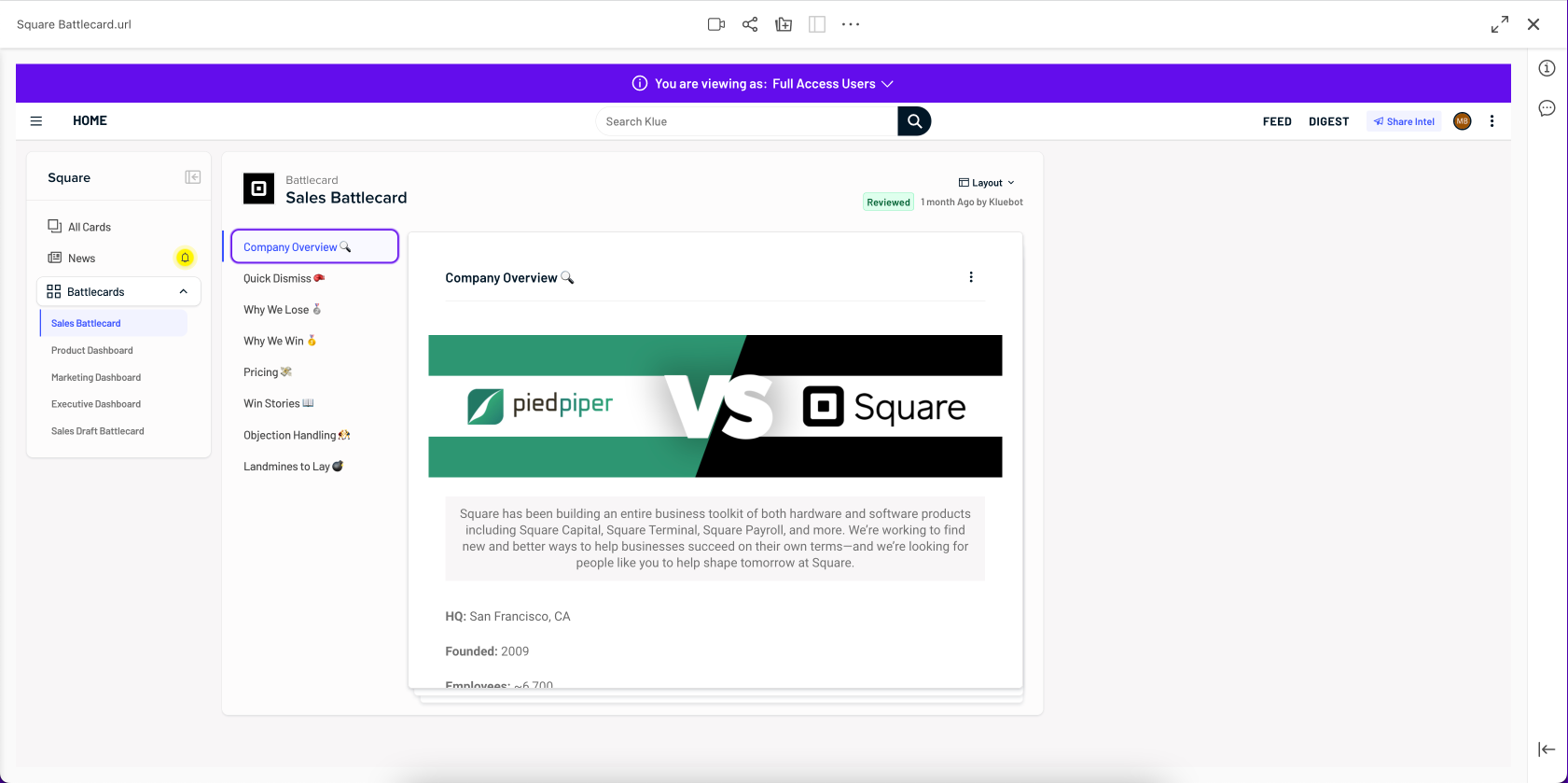Expand the viewer to full screen
The image size is (1568, 783).
(x=1499, y=24)
